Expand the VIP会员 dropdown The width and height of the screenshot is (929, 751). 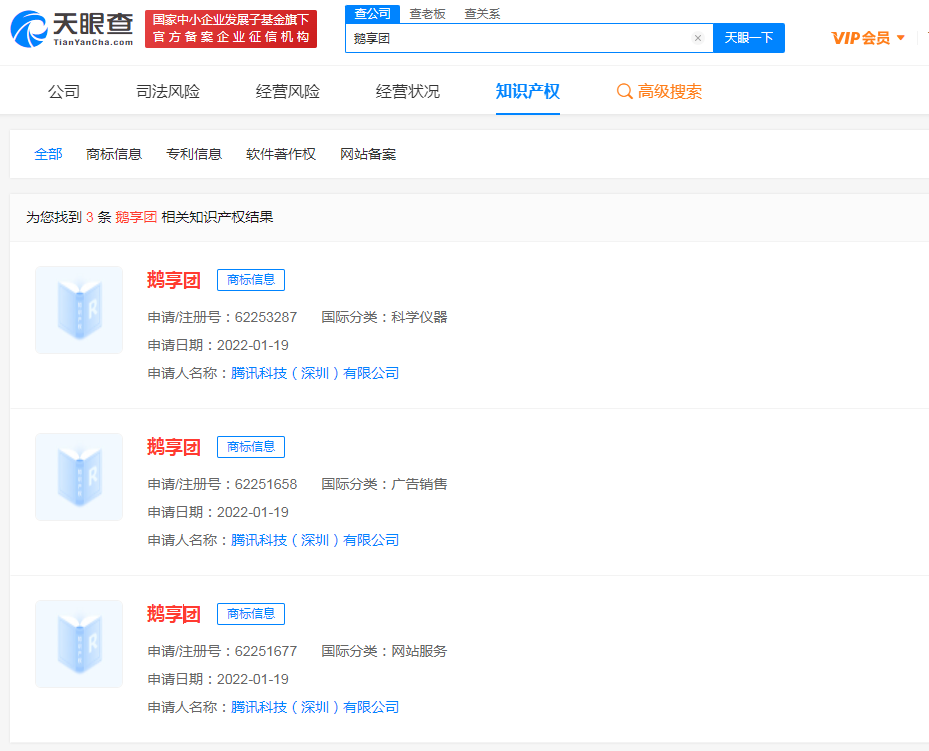[900, 38]
